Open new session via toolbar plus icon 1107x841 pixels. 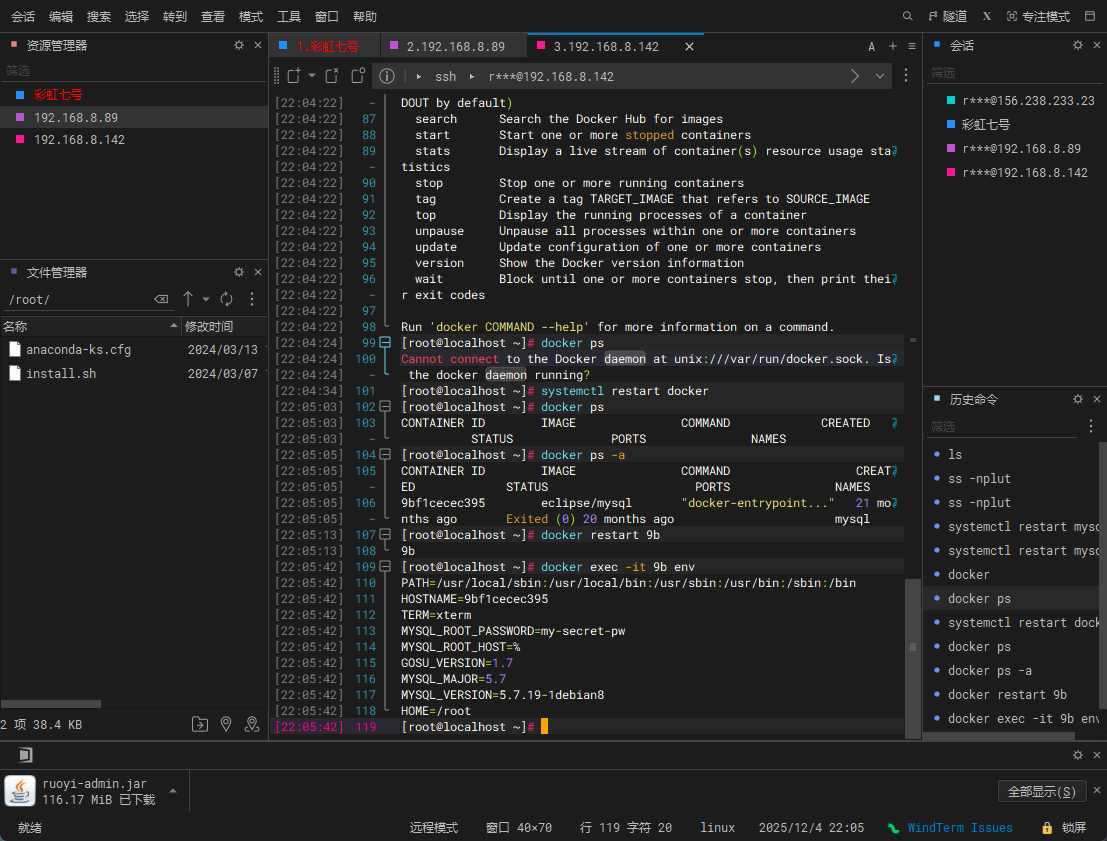pyautogui.click(x=293, y=76)
